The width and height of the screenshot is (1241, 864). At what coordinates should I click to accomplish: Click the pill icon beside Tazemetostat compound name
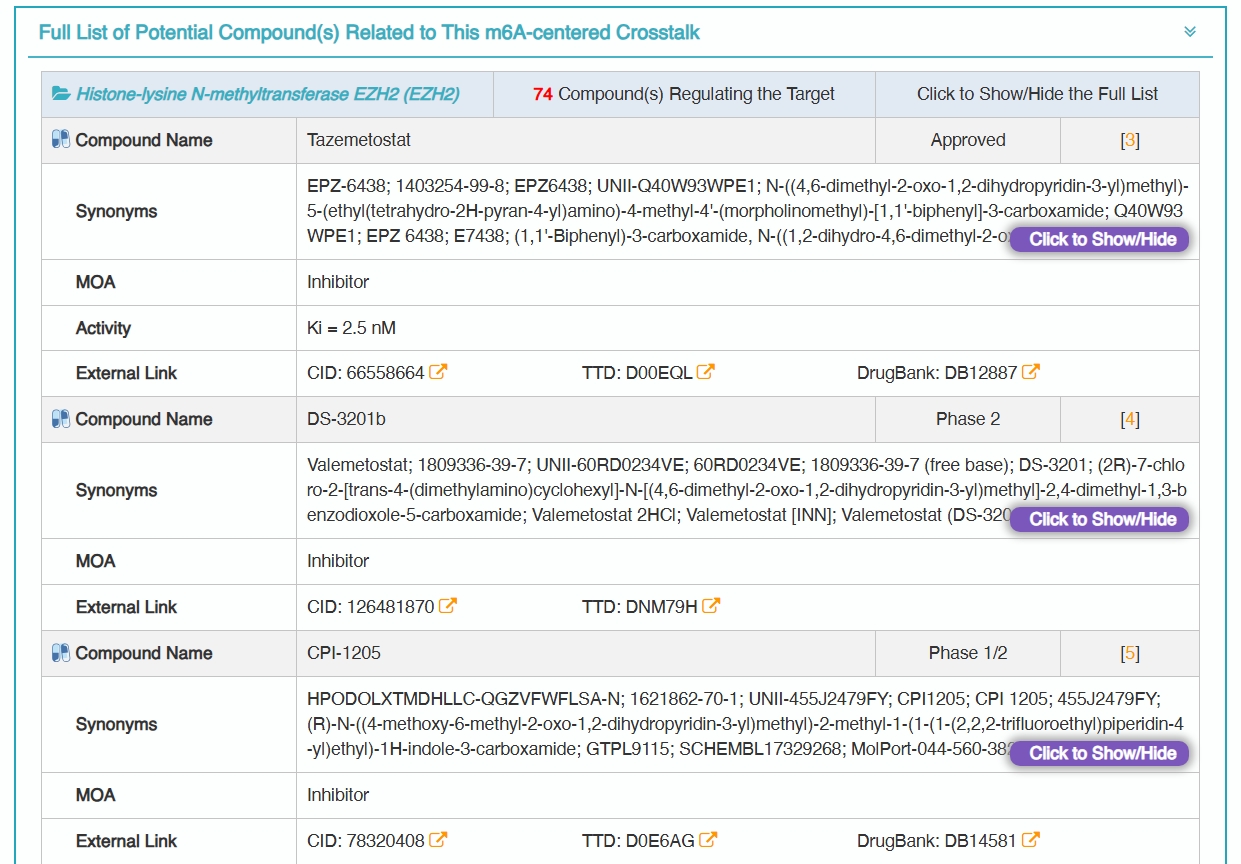pyautogui.click(x=61, y=140)
